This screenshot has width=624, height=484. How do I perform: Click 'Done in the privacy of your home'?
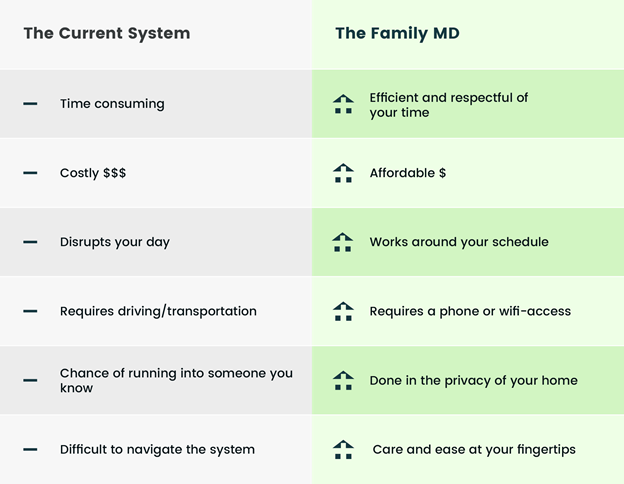tap(473, 380)
